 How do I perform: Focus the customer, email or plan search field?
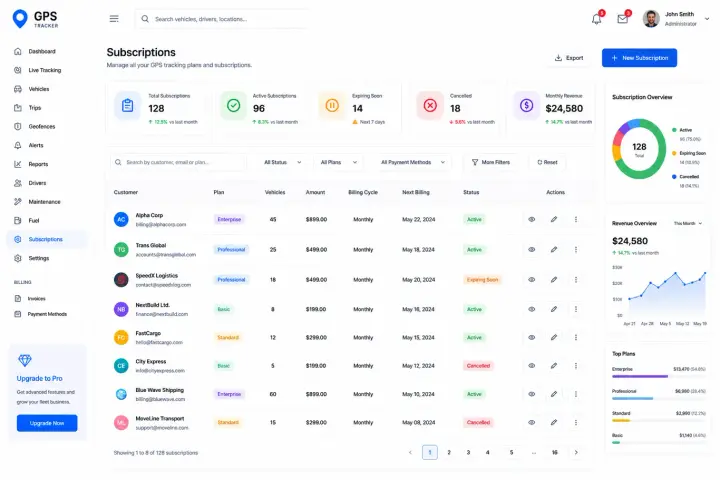(x=178, y=163)
